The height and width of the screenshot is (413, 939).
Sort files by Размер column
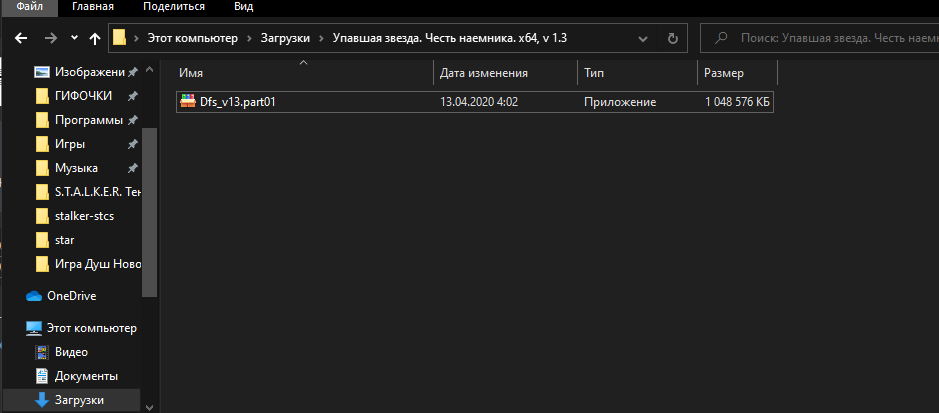coord(724,73)
